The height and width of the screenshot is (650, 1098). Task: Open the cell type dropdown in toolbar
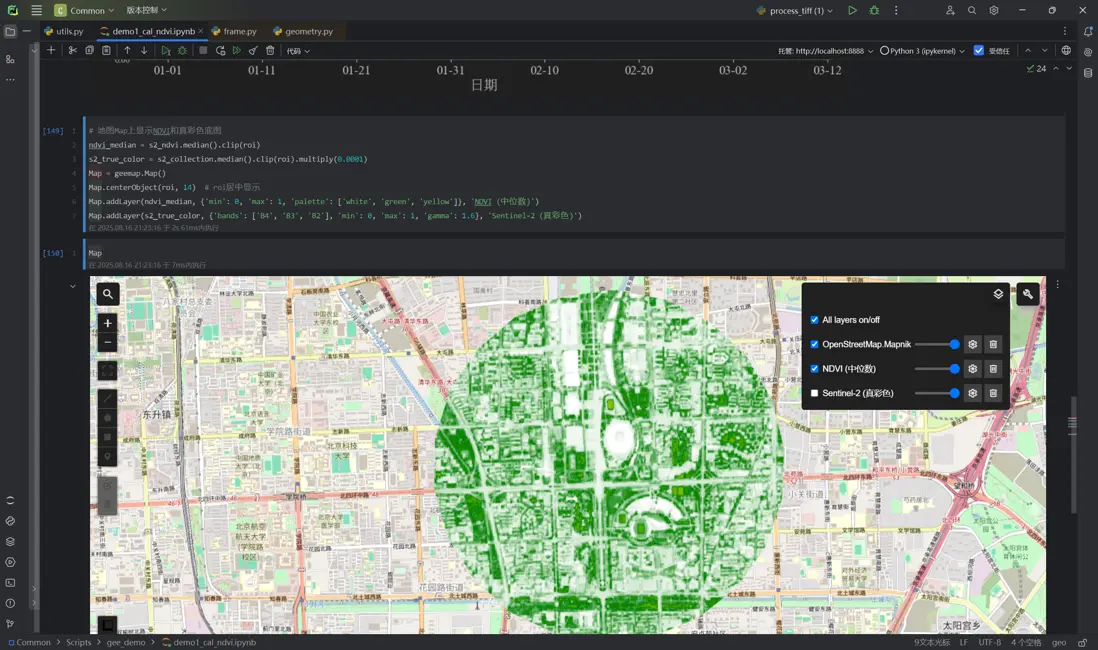298,50
